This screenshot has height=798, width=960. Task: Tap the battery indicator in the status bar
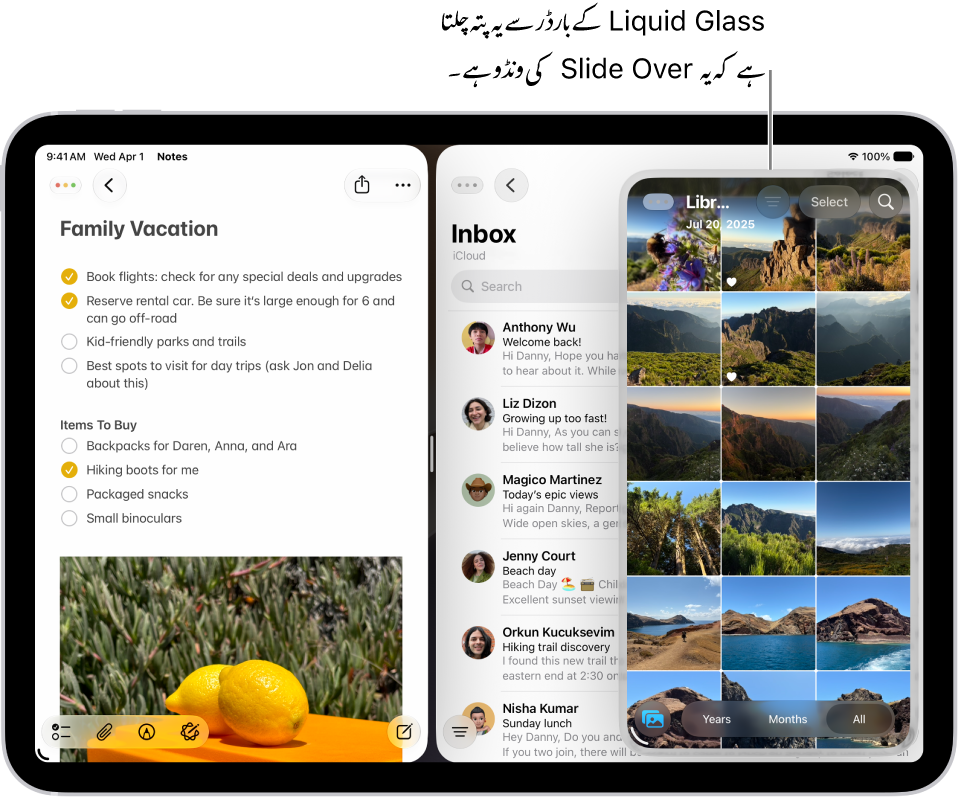pyautogui.click(x=904, y=157)
